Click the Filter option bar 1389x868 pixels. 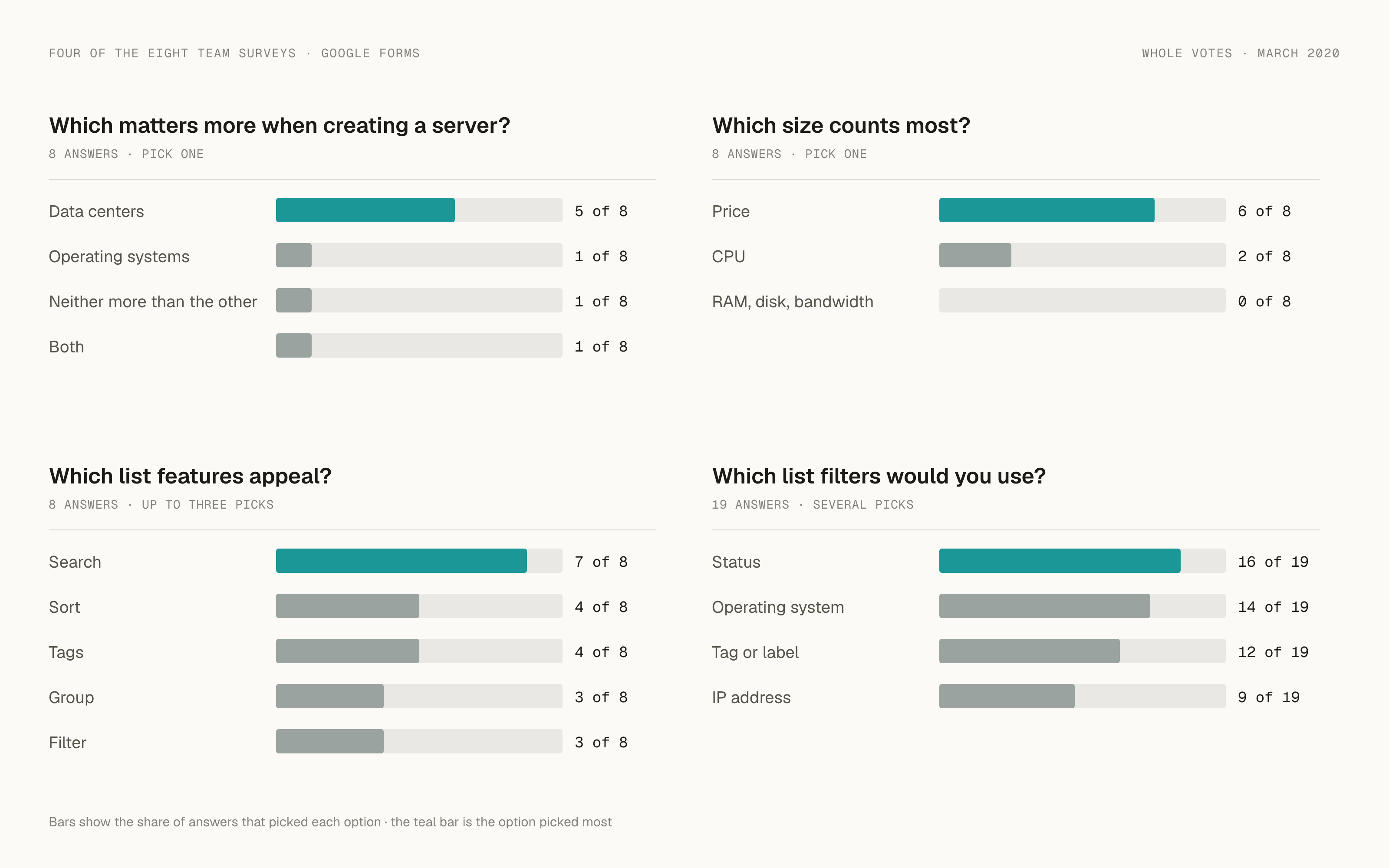419,742
